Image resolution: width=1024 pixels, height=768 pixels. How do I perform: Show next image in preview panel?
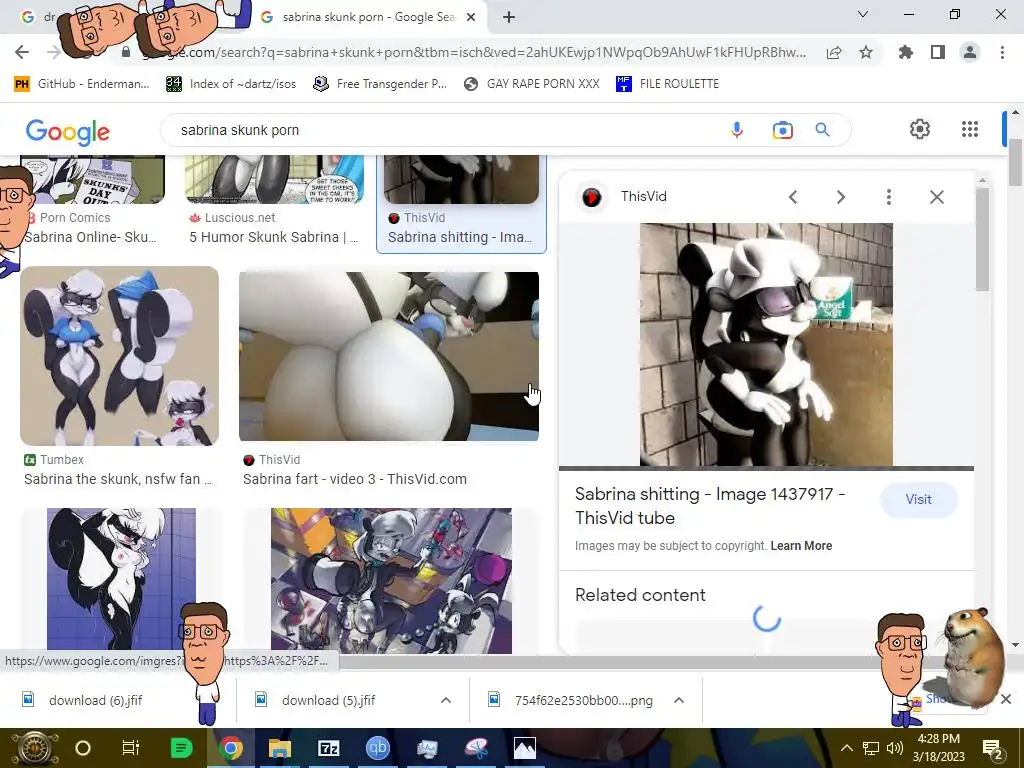(841, 197)
